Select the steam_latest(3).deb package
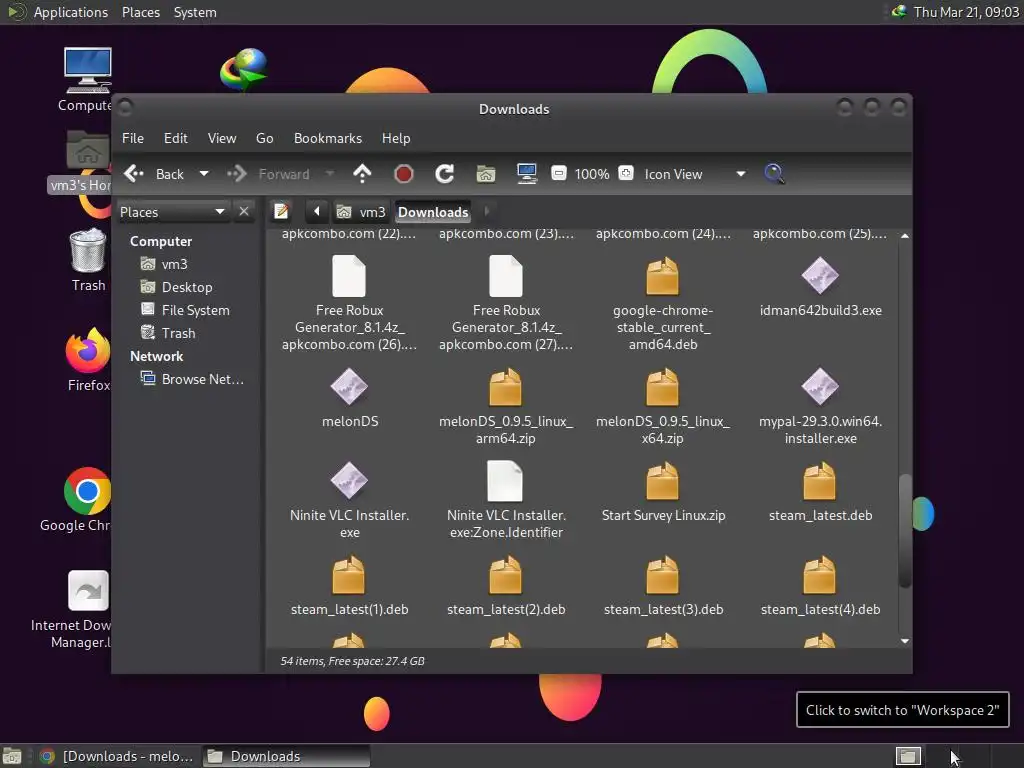The height and width of the screenshot is (768, 1024). pos(663,575)
